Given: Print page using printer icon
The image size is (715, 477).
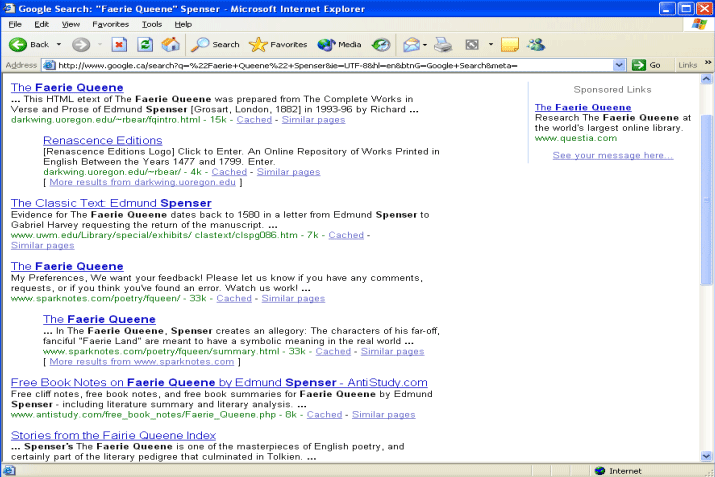Looking at the screenshot, I should point(443,45).
